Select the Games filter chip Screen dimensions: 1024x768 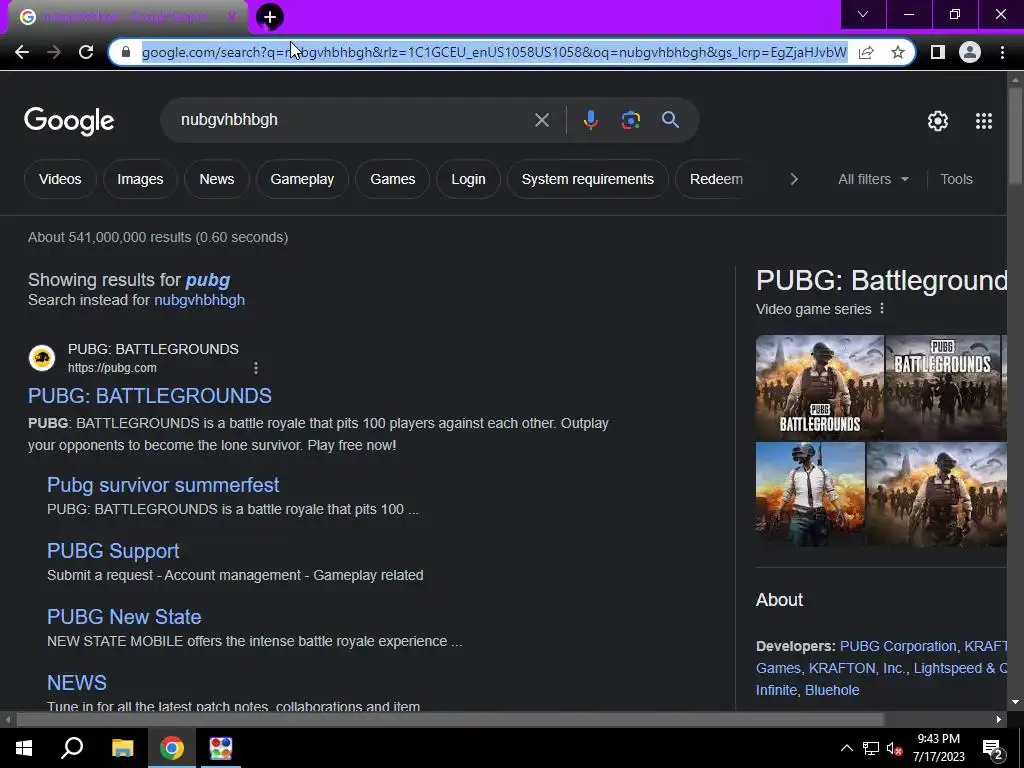point(392,179)
